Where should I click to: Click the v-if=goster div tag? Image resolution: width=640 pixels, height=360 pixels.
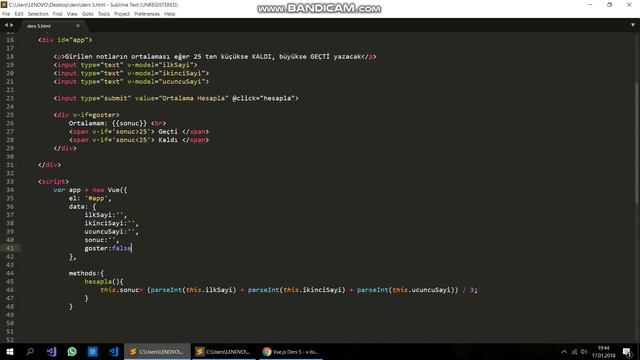[87, 115]
